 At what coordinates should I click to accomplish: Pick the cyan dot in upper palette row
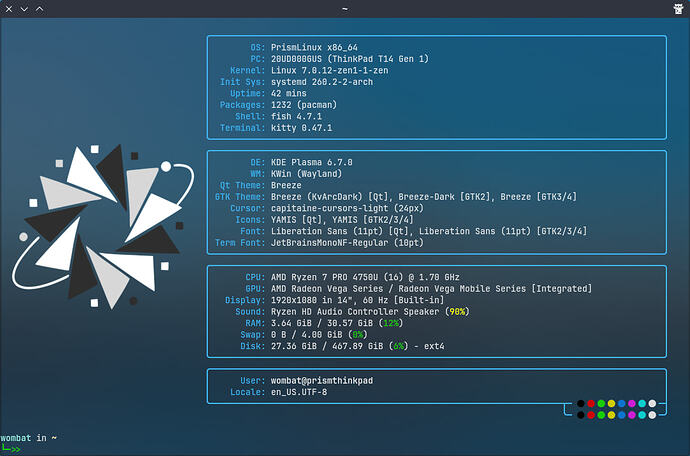click(x=642, y=404)
